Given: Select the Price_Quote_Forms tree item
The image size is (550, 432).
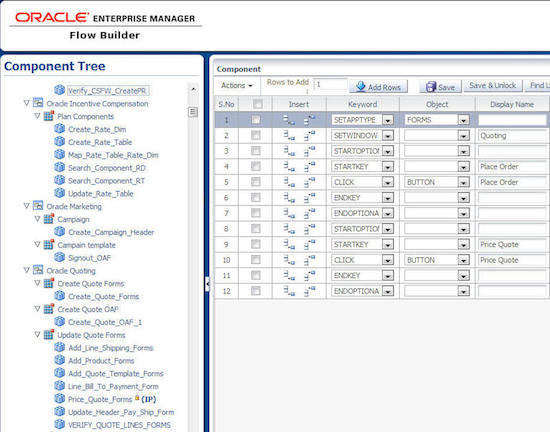Looking at the screenshot, I should (x=100, y=399).
